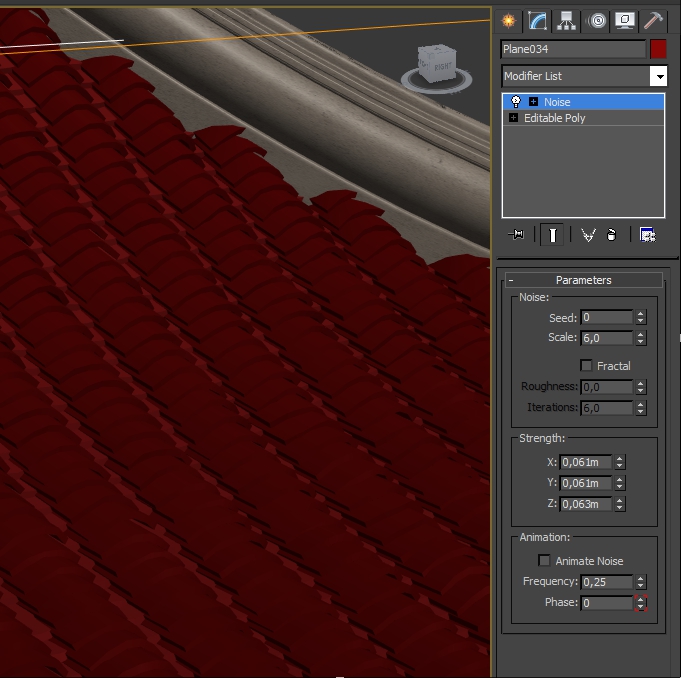
Task: Click the Strength Z spinner
Action: point(620,504)
